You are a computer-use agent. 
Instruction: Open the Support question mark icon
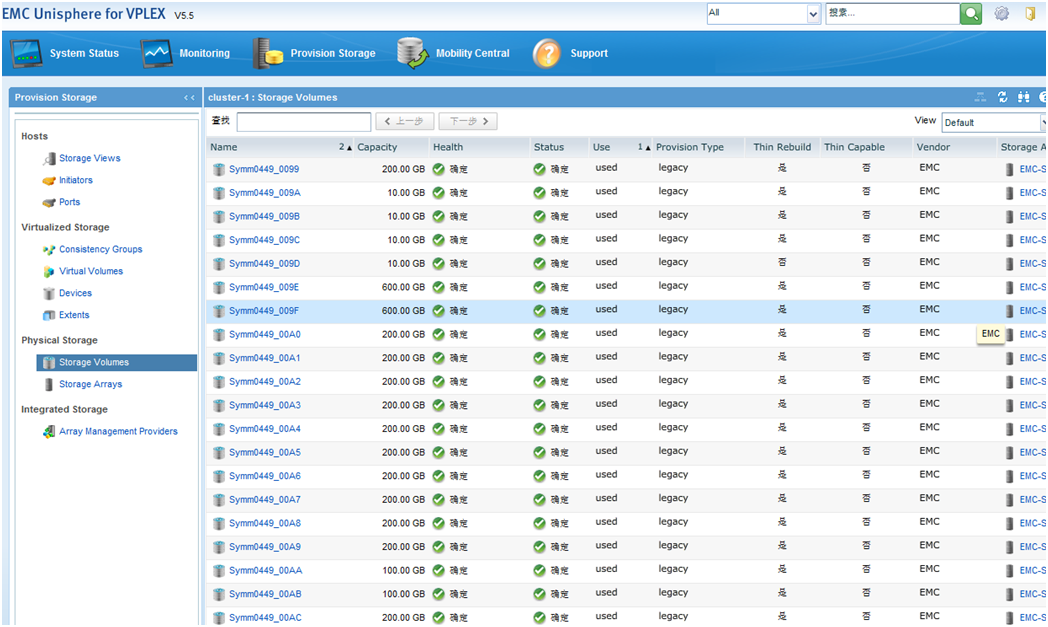click(547, 53)
